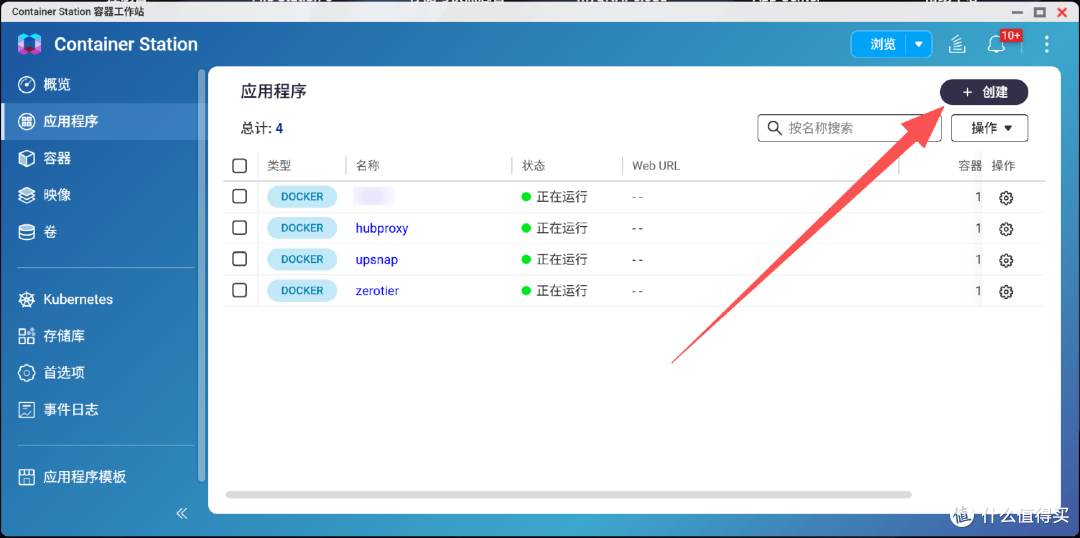Select 应用程序 in the sidebar

pyautogui.click(x=103, y=122)
